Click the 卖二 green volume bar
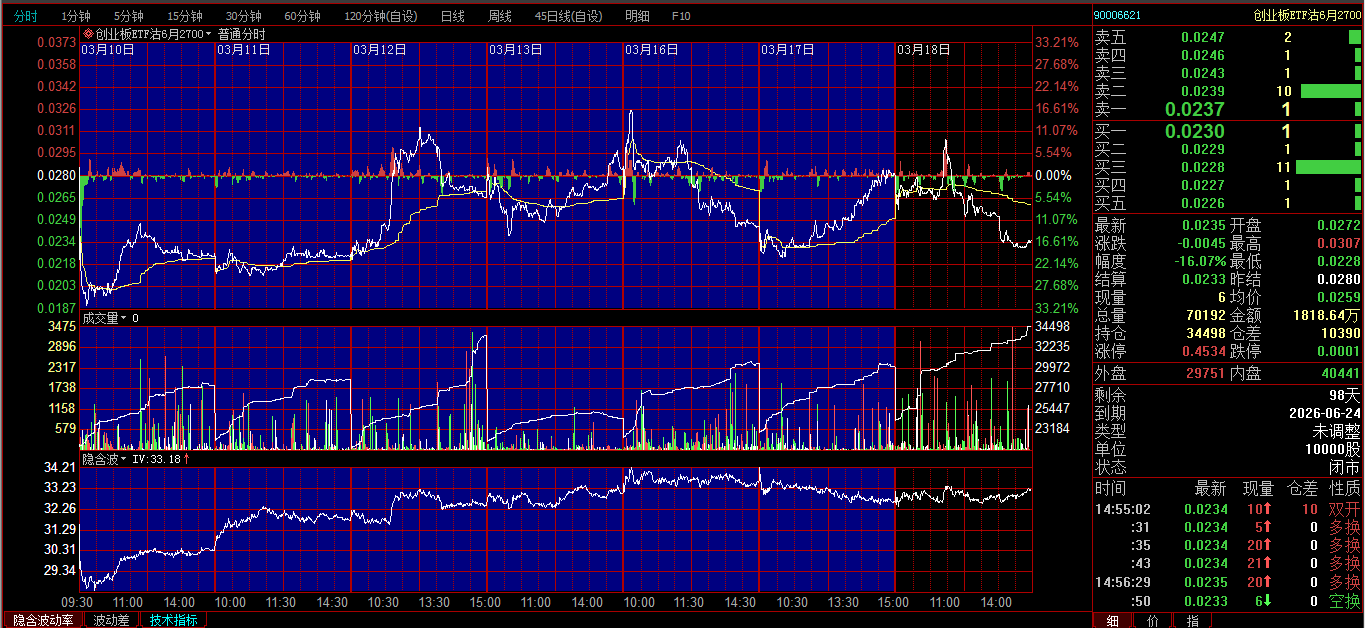Screen dimensions: 1365x628 pyautogui.click(x=1331, y=91)
